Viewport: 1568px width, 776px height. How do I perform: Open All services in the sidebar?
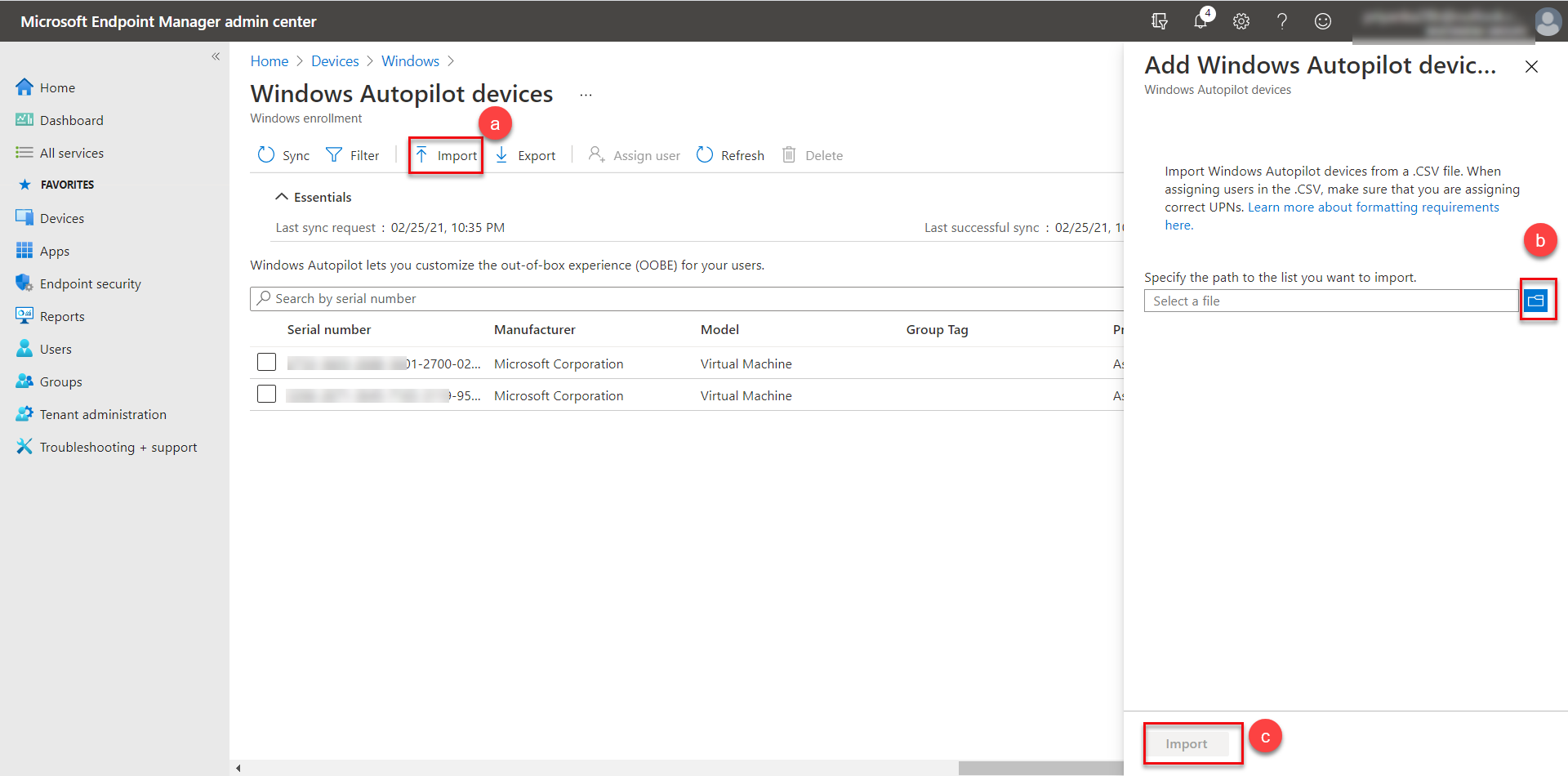(71, 153)
